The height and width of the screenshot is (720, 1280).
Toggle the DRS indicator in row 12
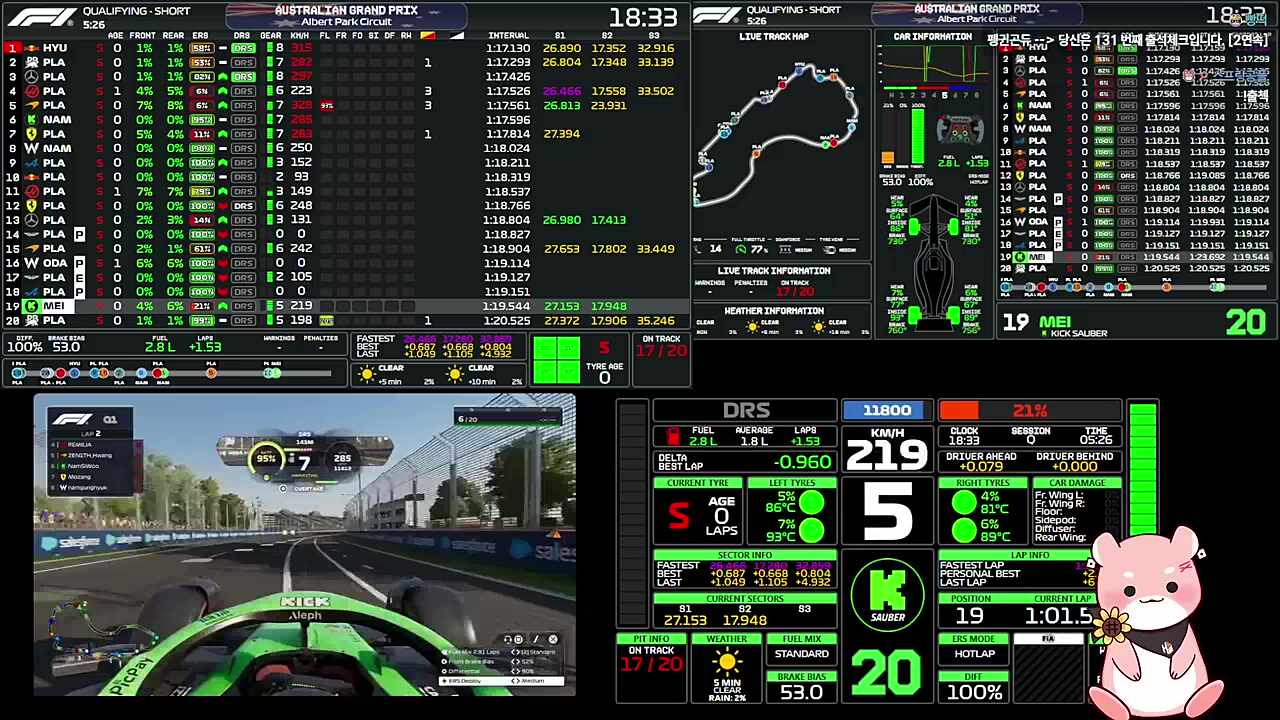[243, 206]
